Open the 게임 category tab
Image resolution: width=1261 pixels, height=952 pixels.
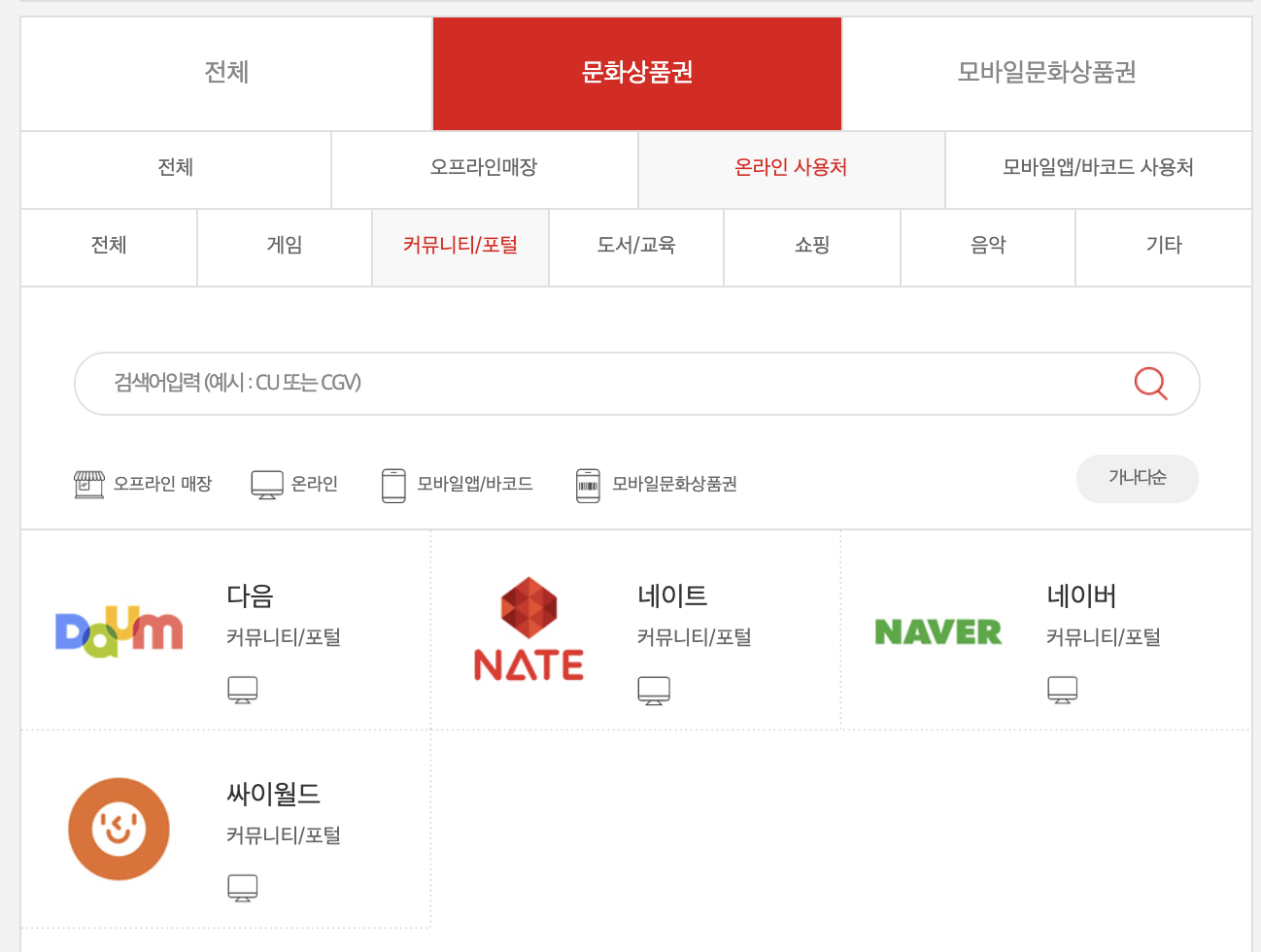point(284,247)
